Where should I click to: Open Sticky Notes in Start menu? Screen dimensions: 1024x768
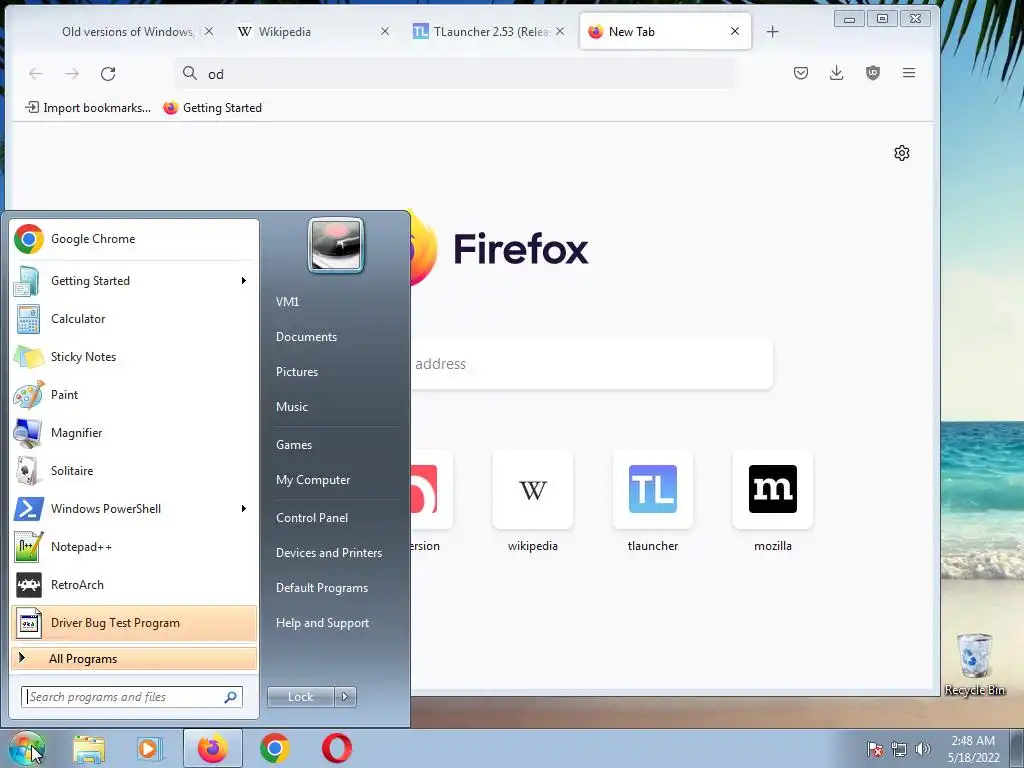click(x=134, y=357)
